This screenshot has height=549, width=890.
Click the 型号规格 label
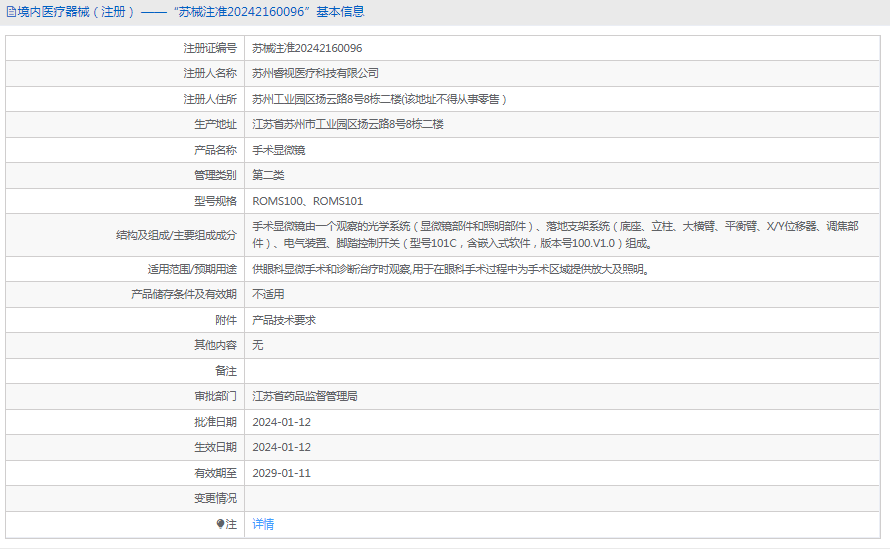coord(215,201)
